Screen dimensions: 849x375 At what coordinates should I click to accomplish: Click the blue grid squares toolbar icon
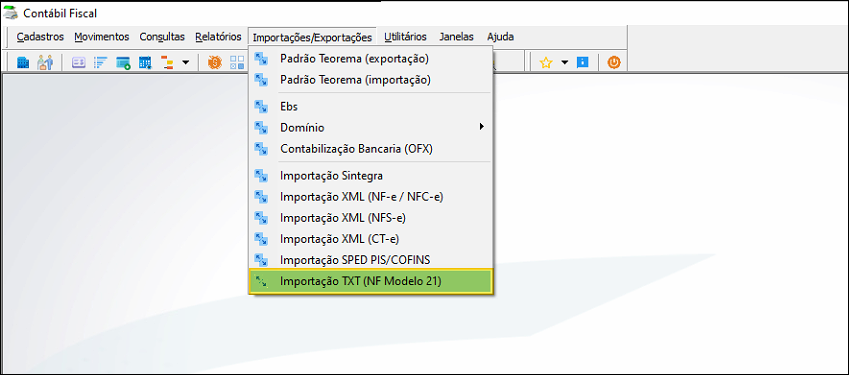coord(237,63)
